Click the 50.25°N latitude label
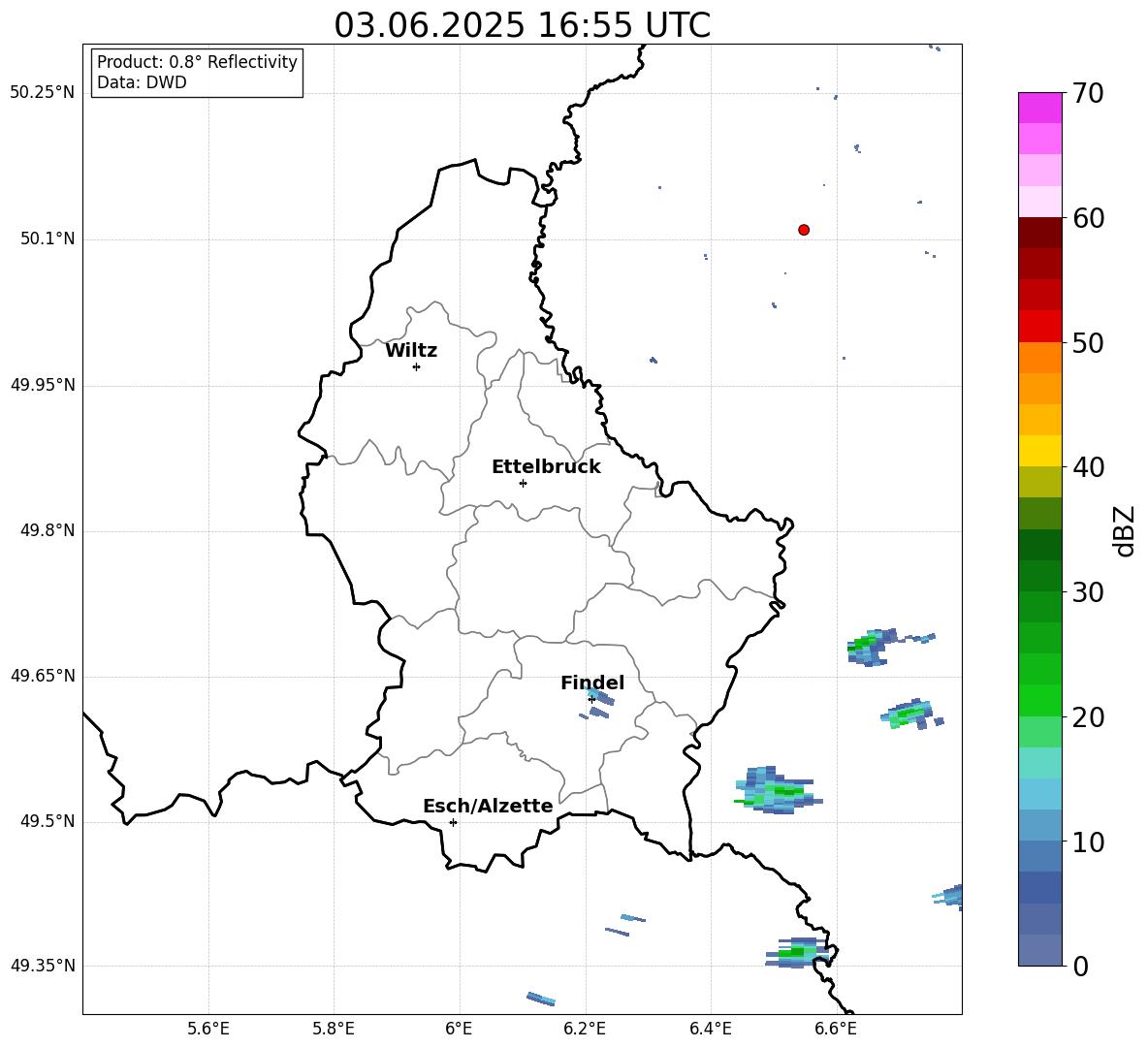The image size is (1148, 1048). (x=43, y=93)
